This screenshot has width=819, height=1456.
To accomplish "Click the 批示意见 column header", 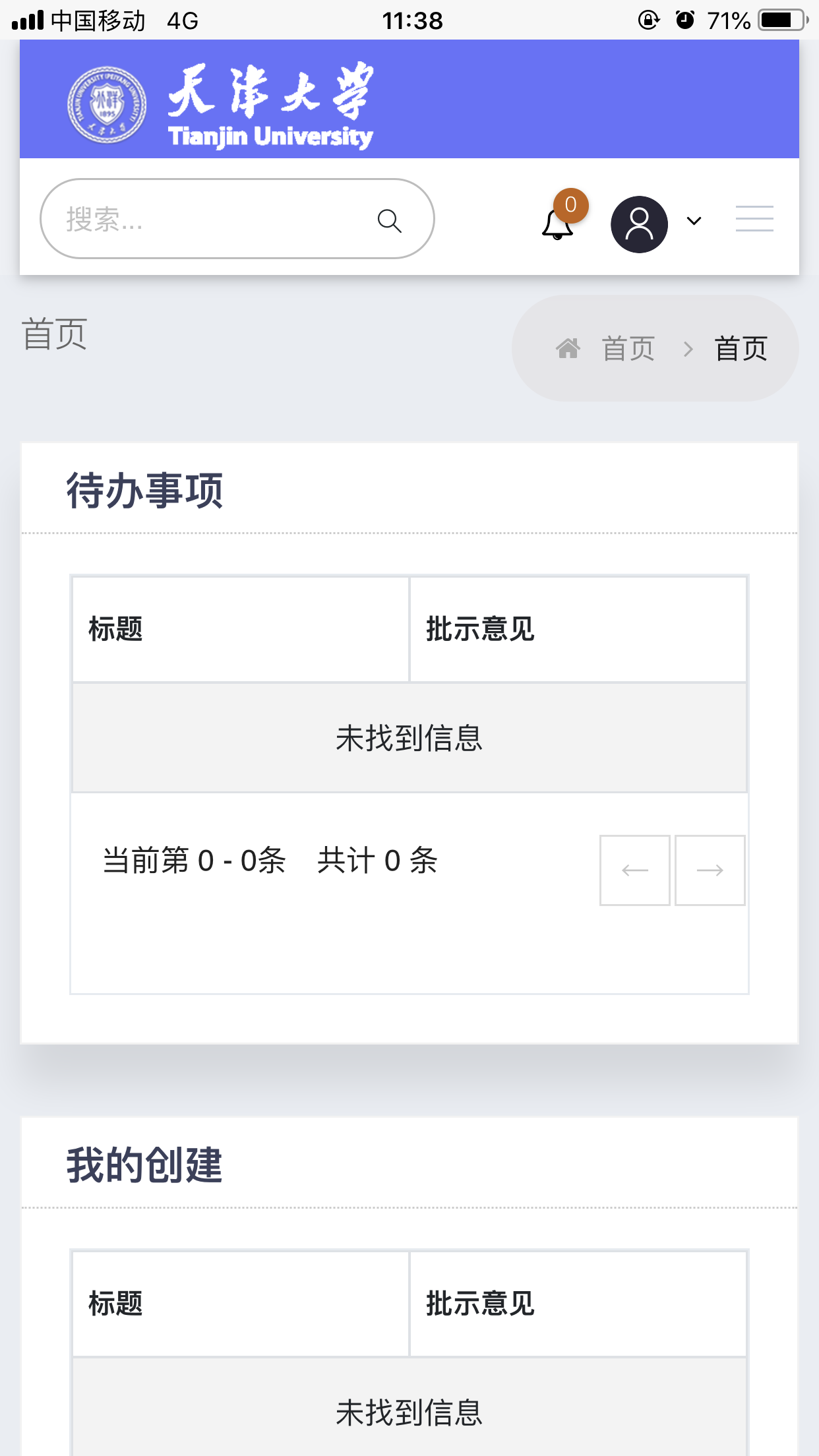I will (x=481, y=629).
